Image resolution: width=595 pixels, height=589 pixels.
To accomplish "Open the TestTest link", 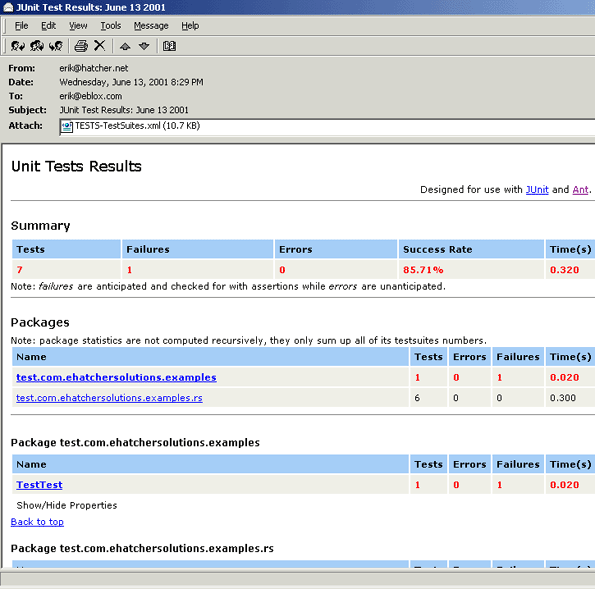I will pyautogui.click(x=39, y=485).
